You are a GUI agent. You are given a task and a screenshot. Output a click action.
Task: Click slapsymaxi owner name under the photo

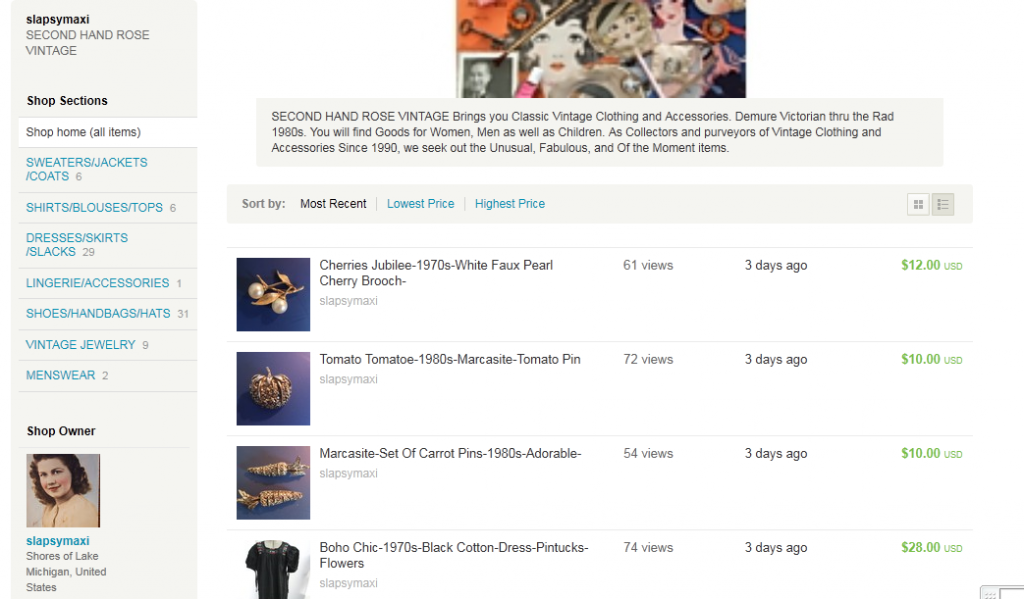(57, 541)
